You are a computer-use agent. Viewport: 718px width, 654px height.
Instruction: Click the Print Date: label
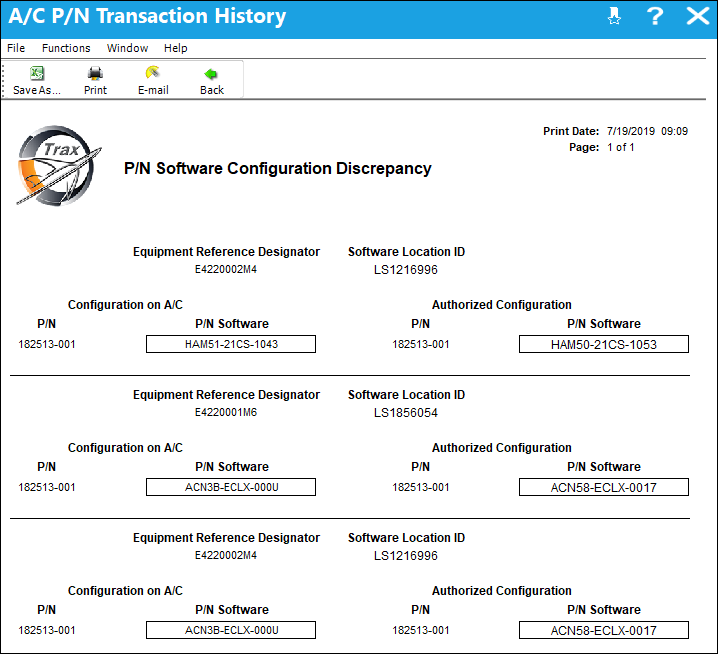pos(571,131)
